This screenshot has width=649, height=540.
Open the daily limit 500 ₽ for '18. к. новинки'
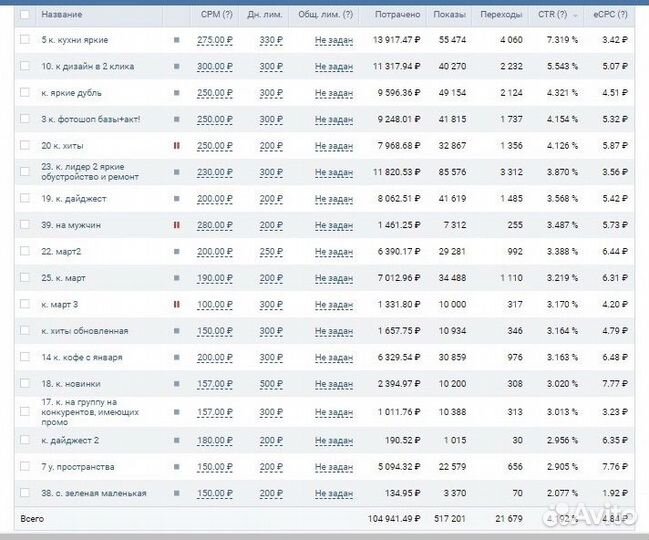(271, 383)
